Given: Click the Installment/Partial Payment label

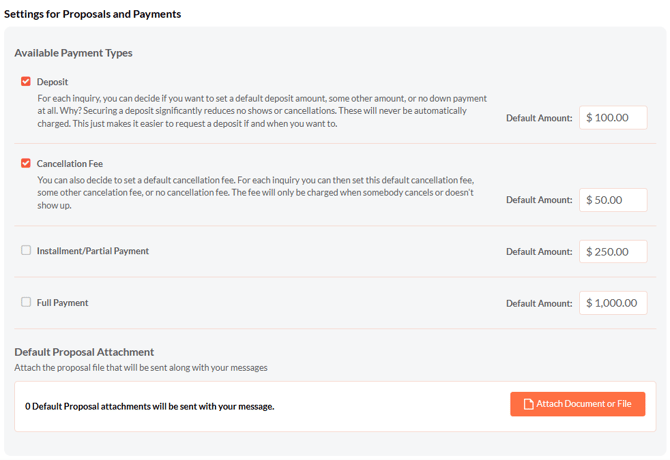Looking at the screenshot, I should [93, 251].
